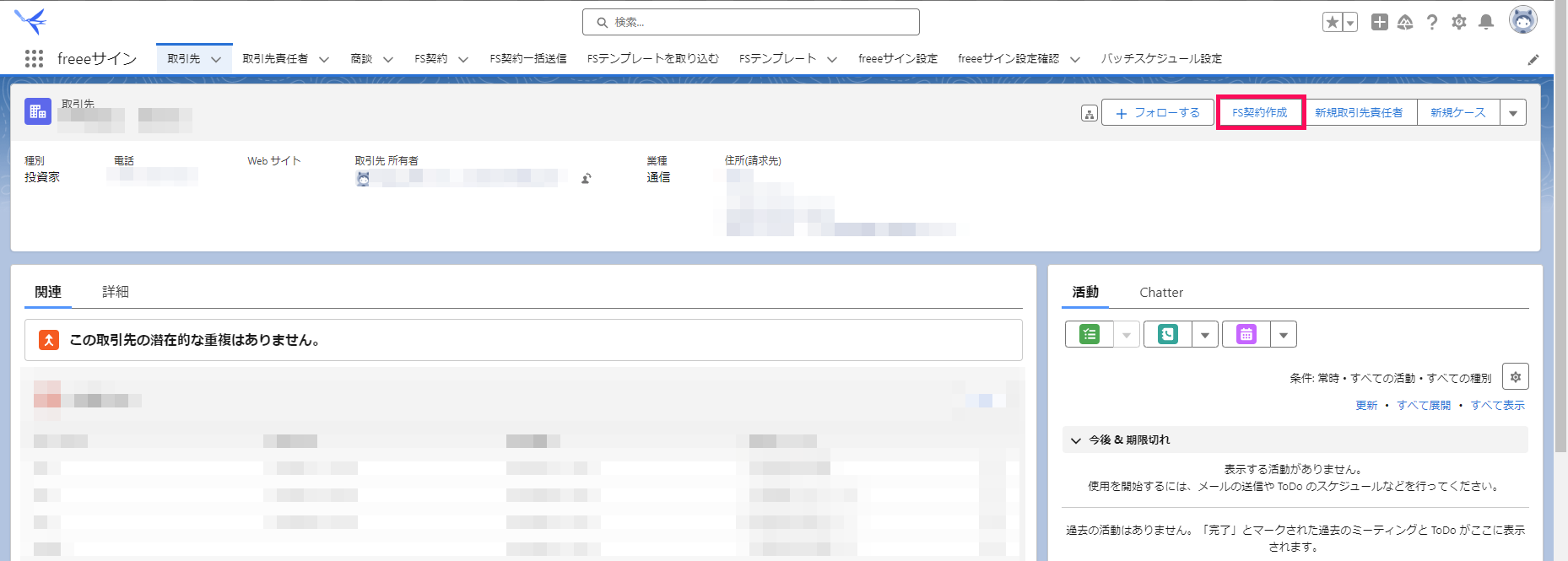The height and width of the screenshot is (561, 1568).
Task: Click the freee Sign bird logo
Action: (31, 20)
